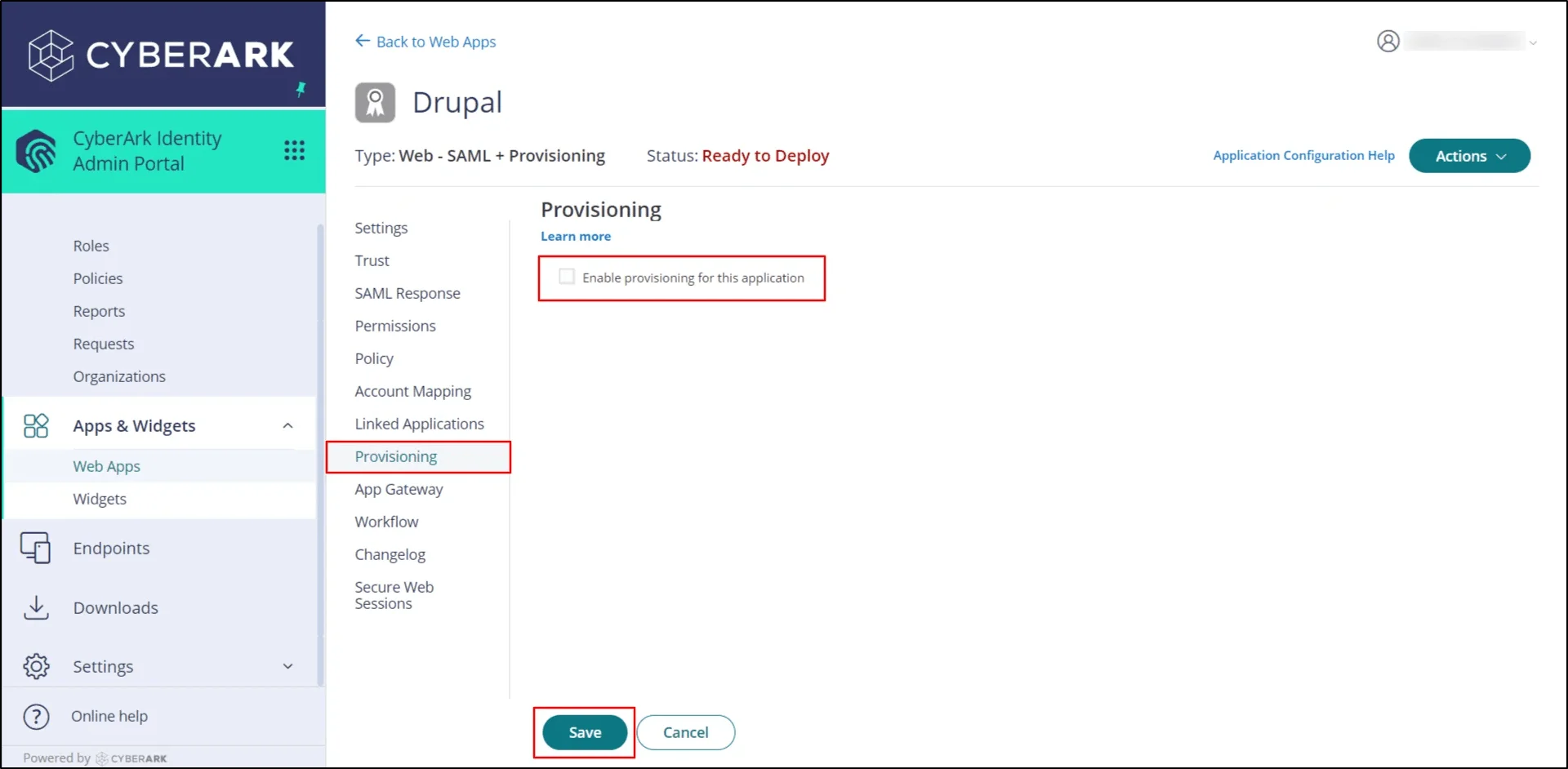Click the user profile avatar icon

[1388, 41]
